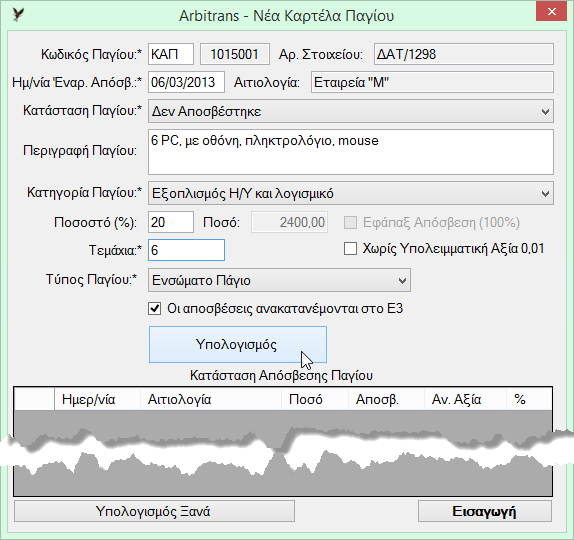Click the Αρ. Στοιχείου field ΔΑΤ/1298
Image resolution: width=574 pixels, height=540 pixels.
pos(464,54)
